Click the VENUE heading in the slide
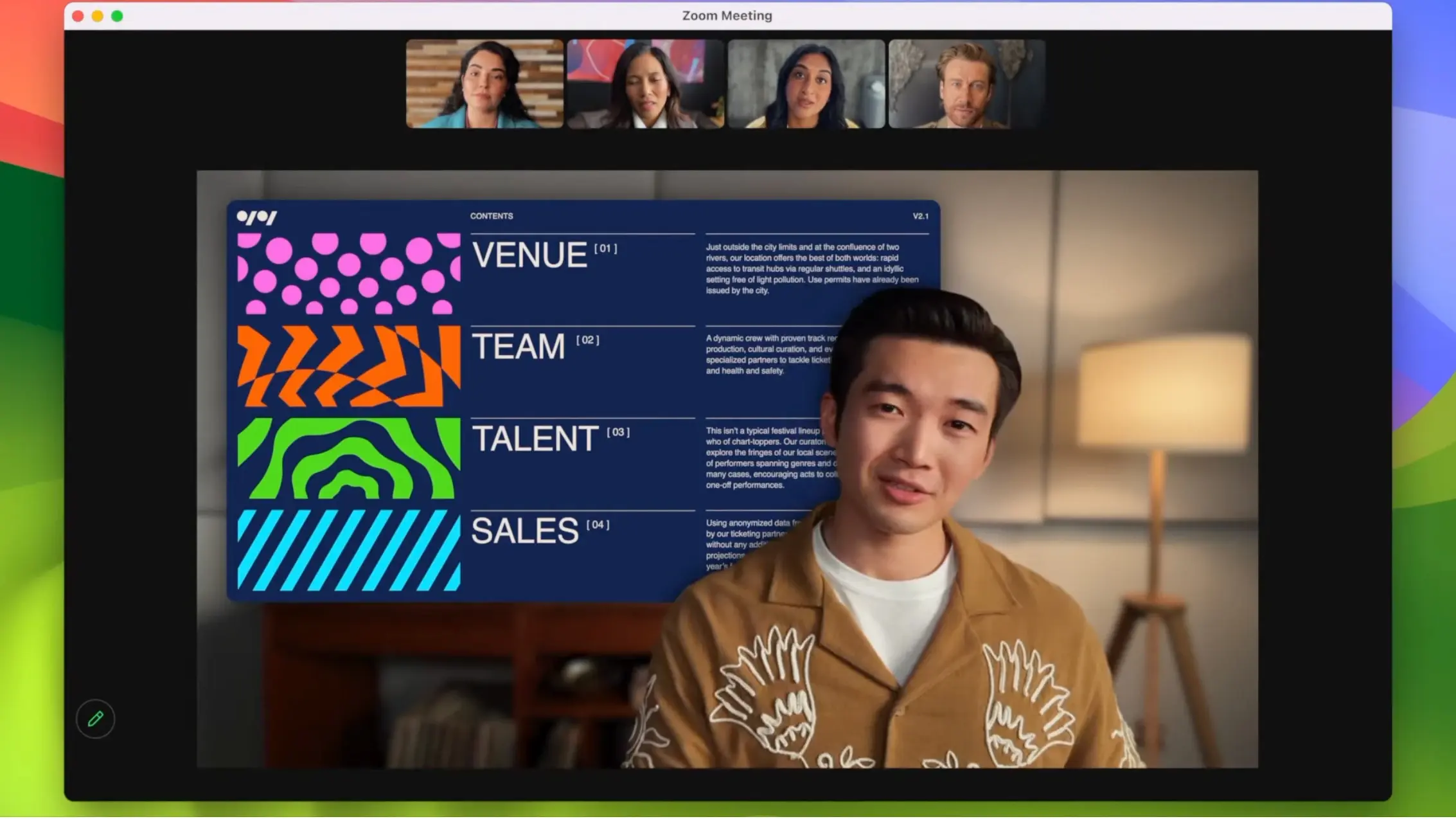The image size is (1456, 819). (529, 255)
